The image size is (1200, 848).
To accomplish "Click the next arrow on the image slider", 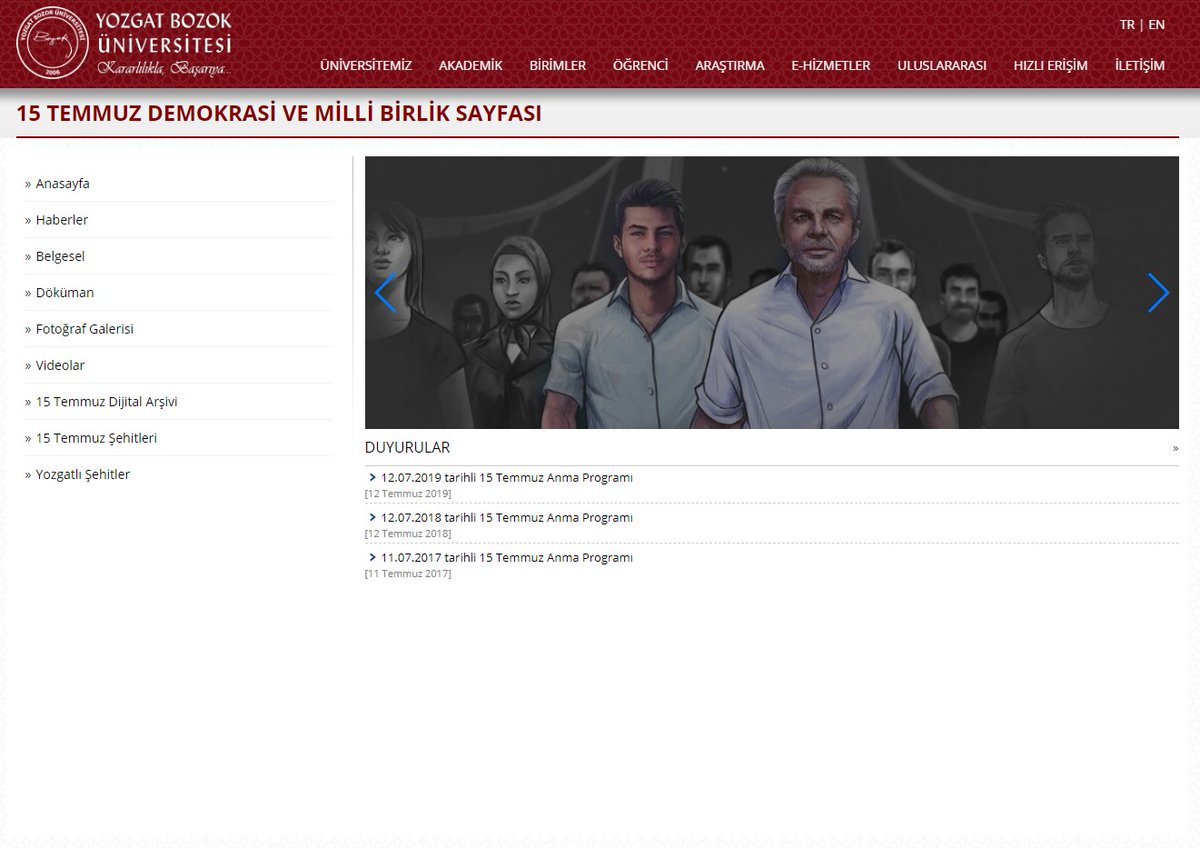I will point(1159,292).
